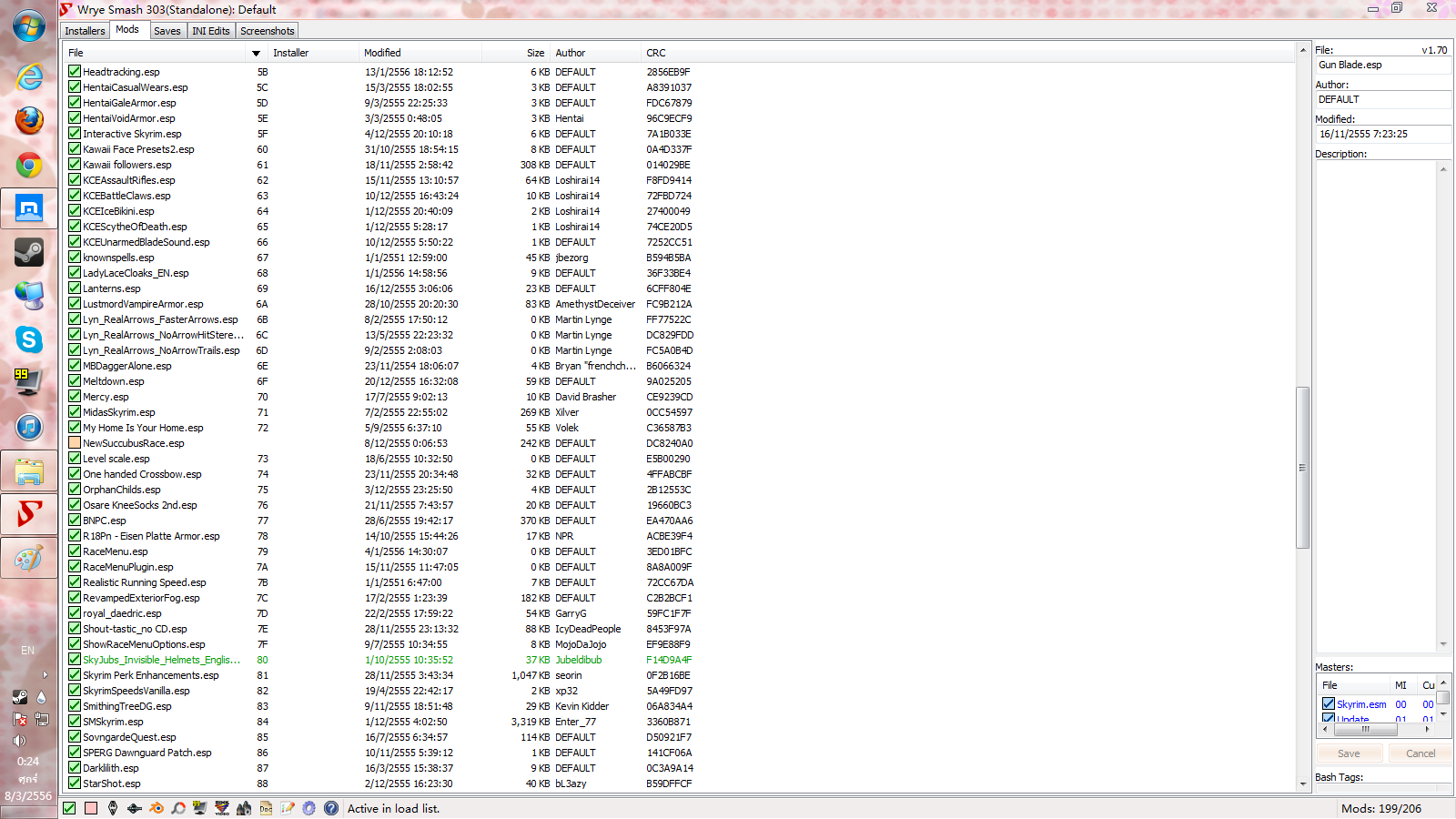This screenshot has width=1456, height=819.
Task: Toggle the SMSkyrim.esp checkbox
Action: (x=75, y=722)
